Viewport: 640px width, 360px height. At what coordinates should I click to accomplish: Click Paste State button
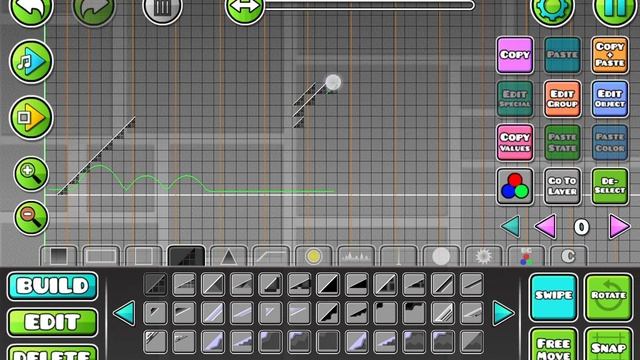[x=562, y=142]
